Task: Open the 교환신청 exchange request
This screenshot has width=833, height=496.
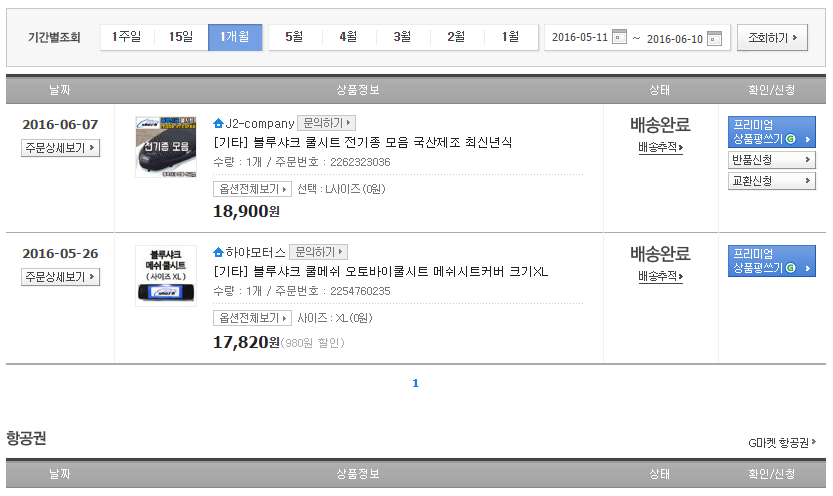Action: 771,181
